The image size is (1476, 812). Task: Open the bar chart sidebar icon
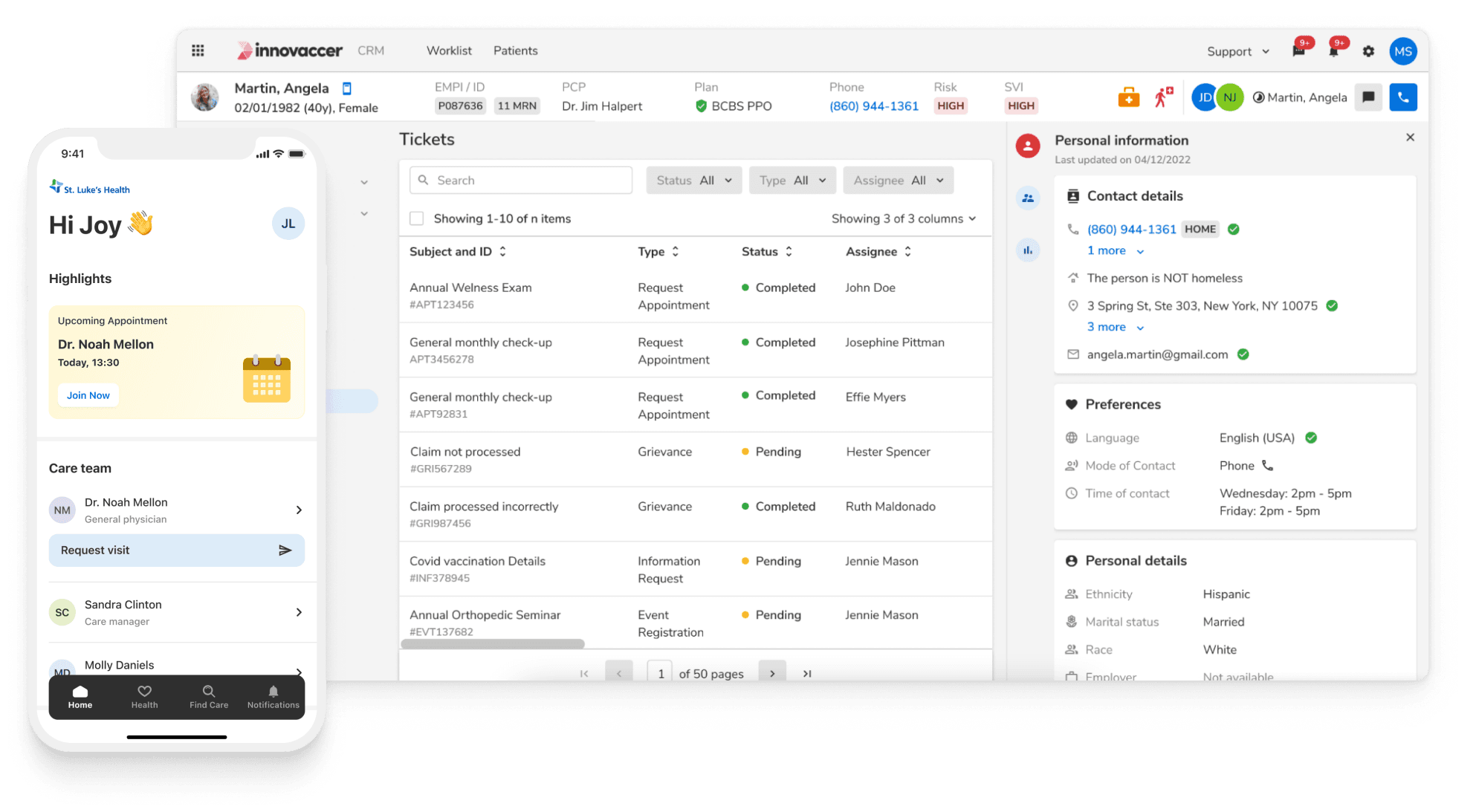[x=1028, y=250]
